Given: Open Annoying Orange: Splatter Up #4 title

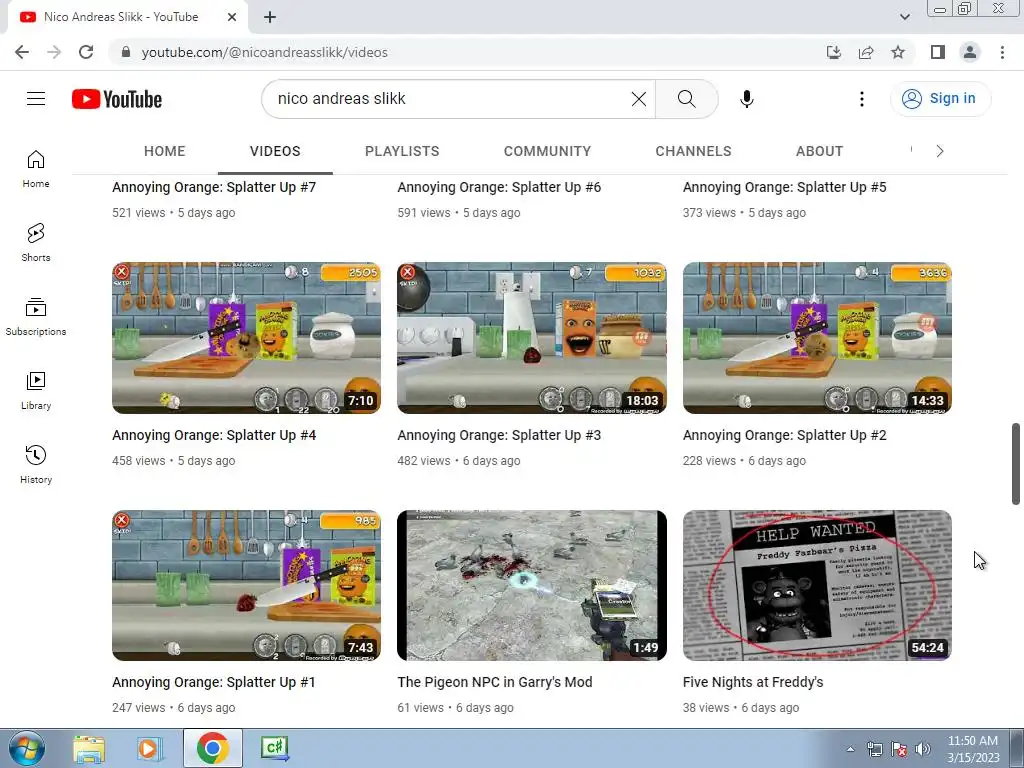Looking at the screenshot, I should 214,436.
